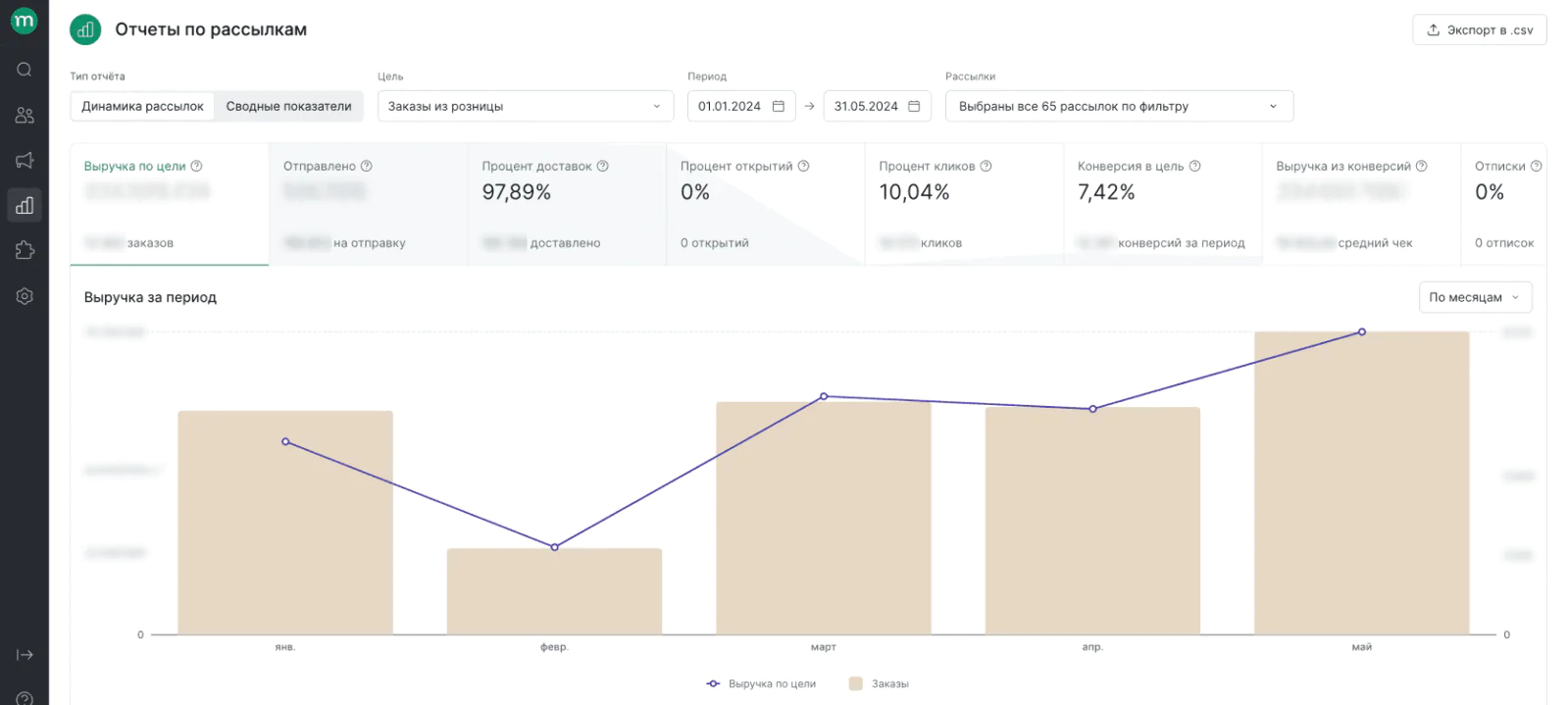Click the March point on the revenue line
Screen dimensions: 1568x705
click(x=824, y=396)
